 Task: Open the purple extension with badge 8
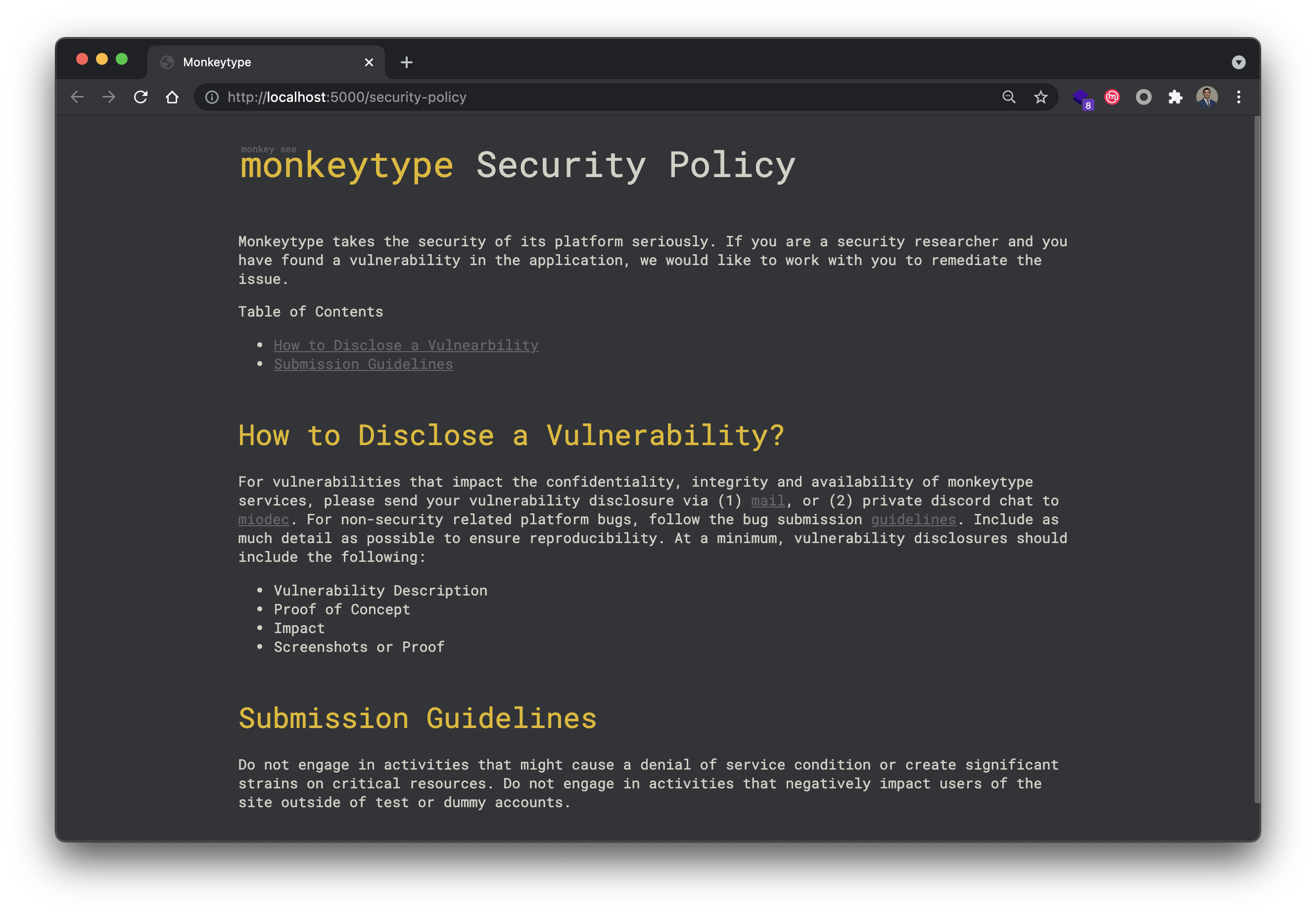point(1082,98)
